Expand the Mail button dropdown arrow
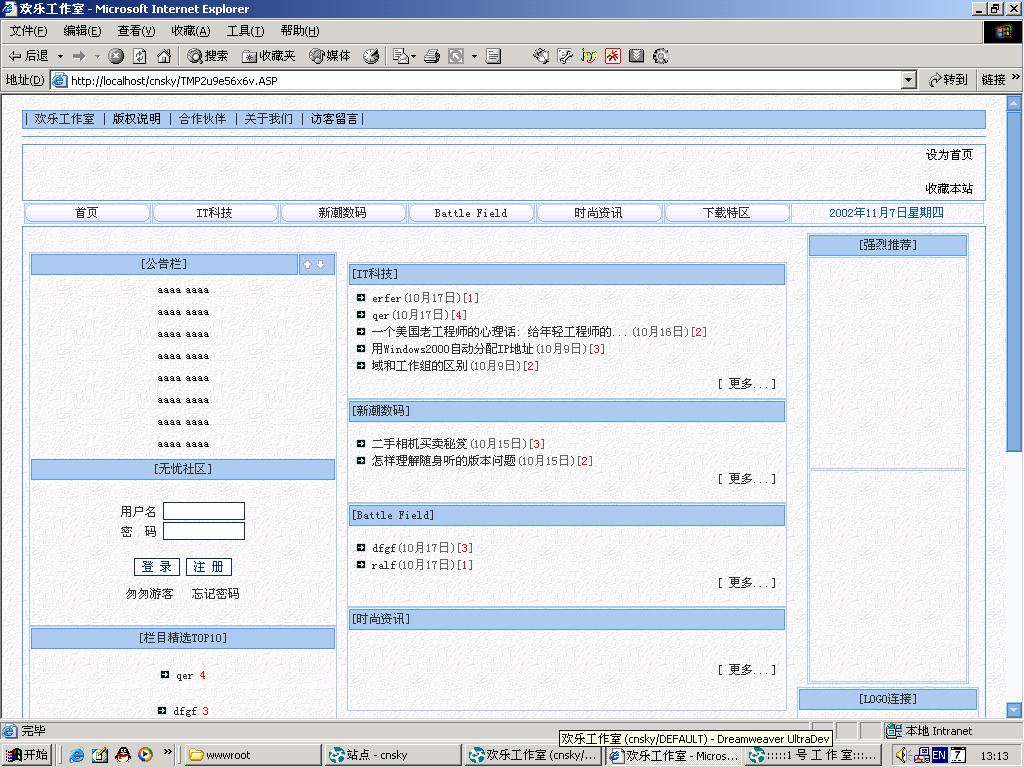The height and width of the screenshot is (768, 1024). (412, 56)
